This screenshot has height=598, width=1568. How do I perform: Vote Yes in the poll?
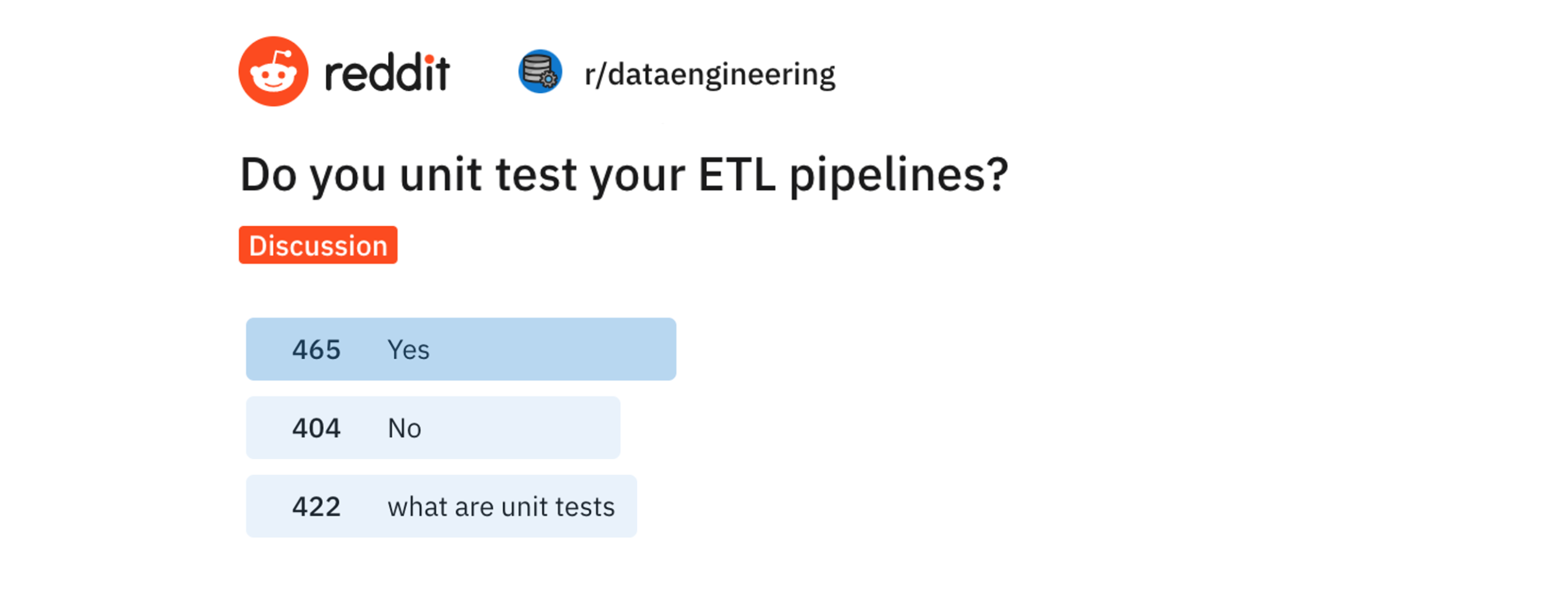(460, 349)
